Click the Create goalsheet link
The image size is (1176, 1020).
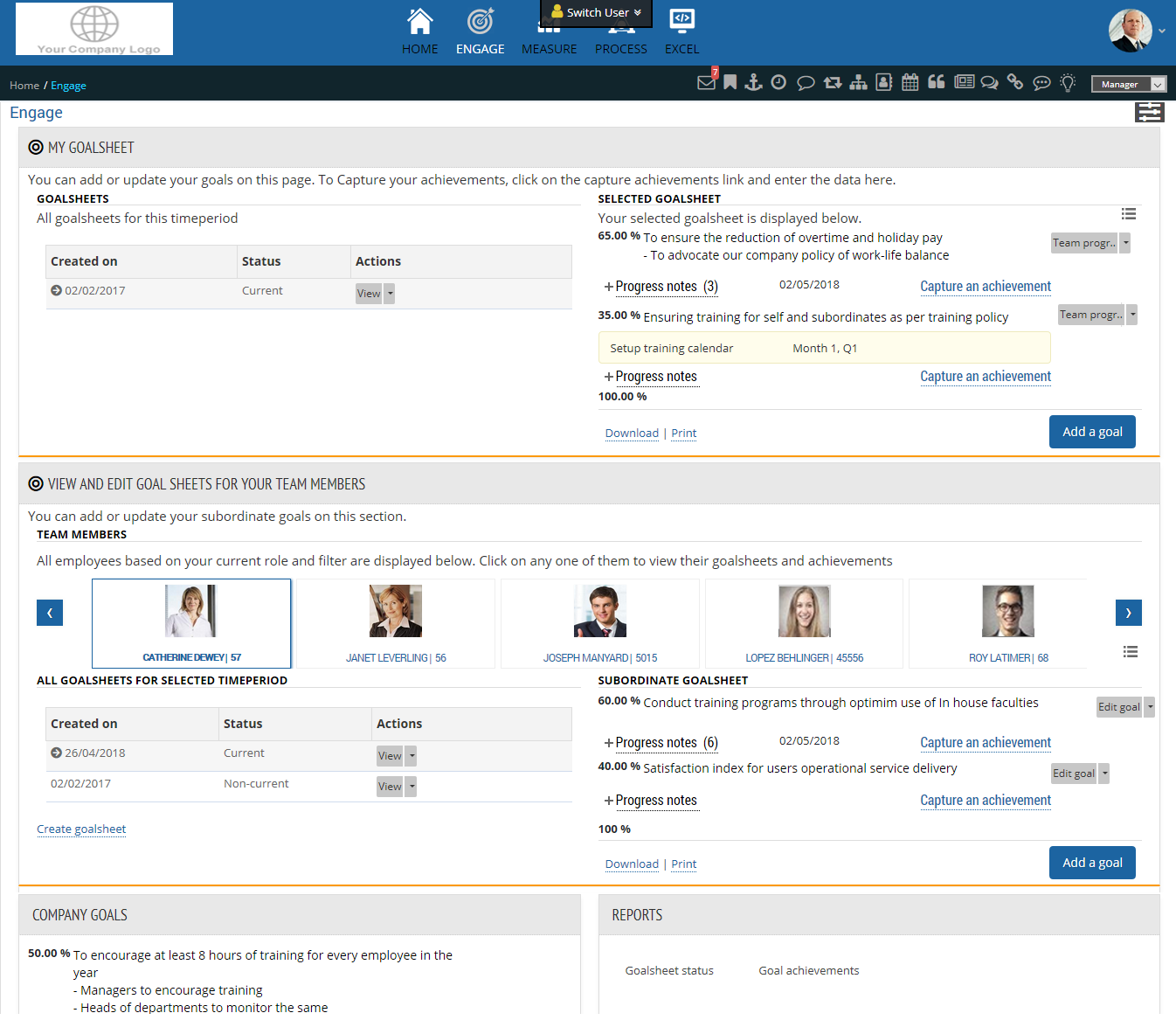(x=81, y=829)
